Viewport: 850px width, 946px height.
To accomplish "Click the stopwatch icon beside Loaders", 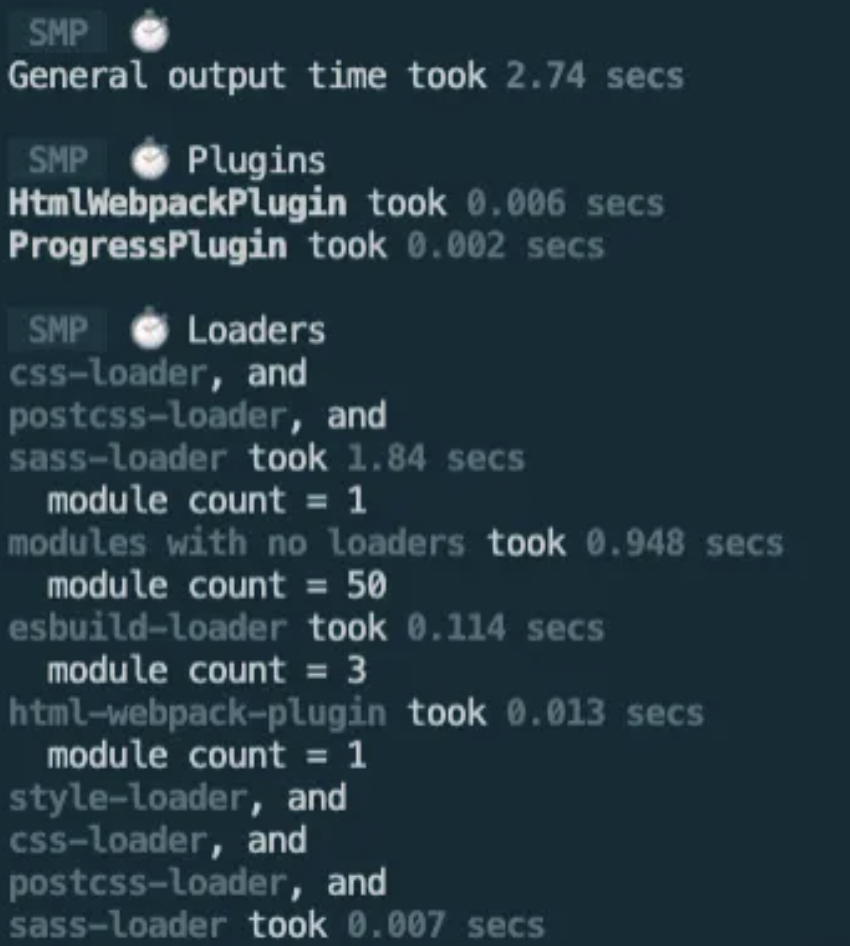I will 150,328.
